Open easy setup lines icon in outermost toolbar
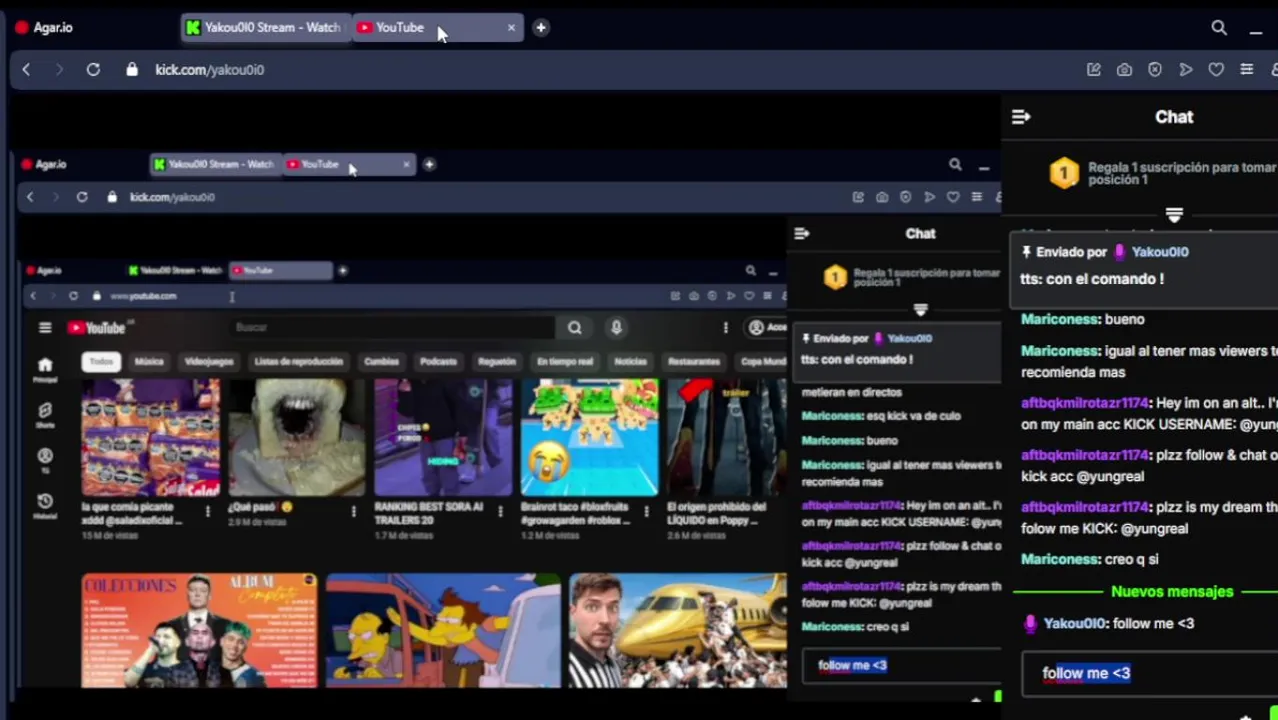The width and height of the screenshot is (1278, 720). (x=1247, y=70)
